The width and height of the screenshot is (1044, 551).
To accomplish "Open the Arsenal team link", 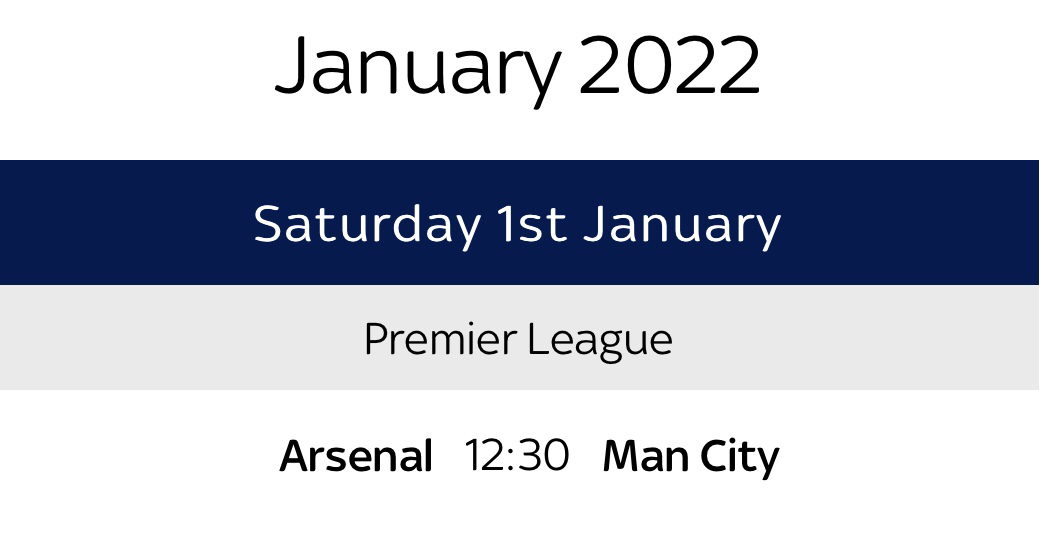I will 356,457.
